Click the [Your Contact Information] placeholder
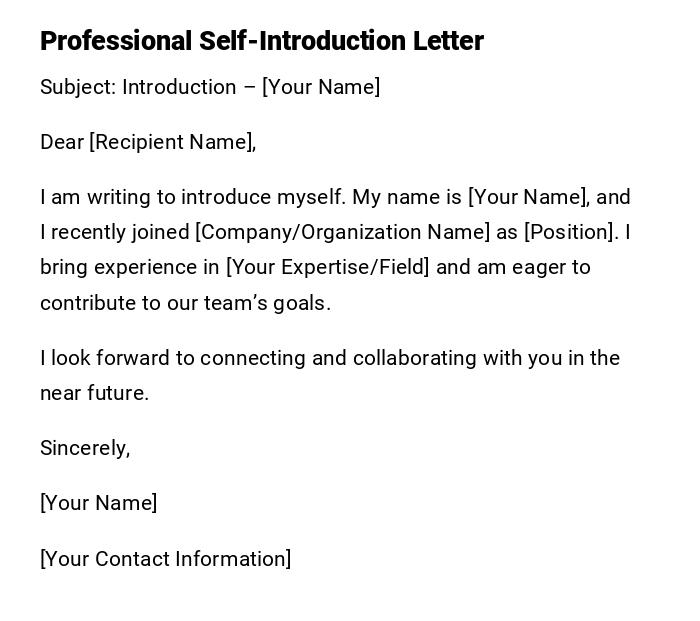This screenshot has height=621, width=700. click(166, 559)
